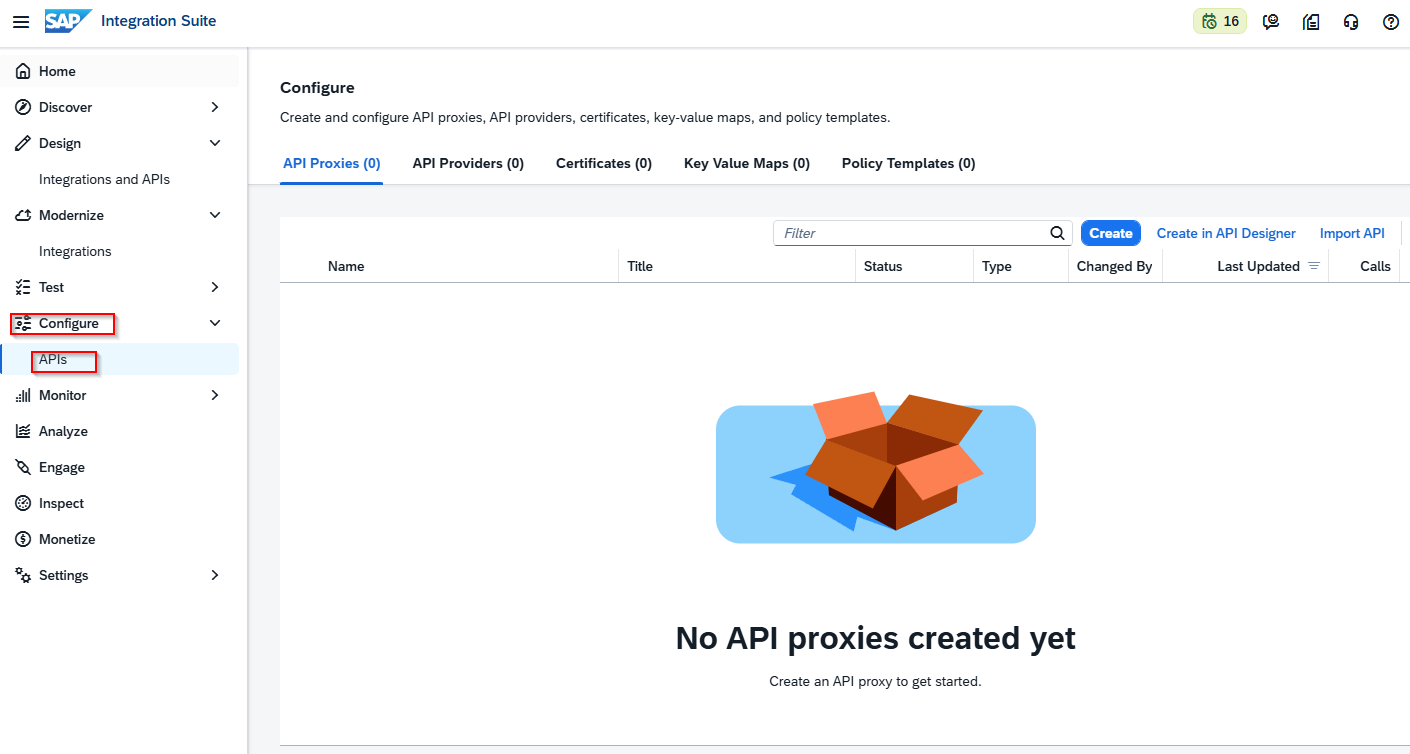
Task: Click the Integration Suite title text
Action: pos(159,21)
